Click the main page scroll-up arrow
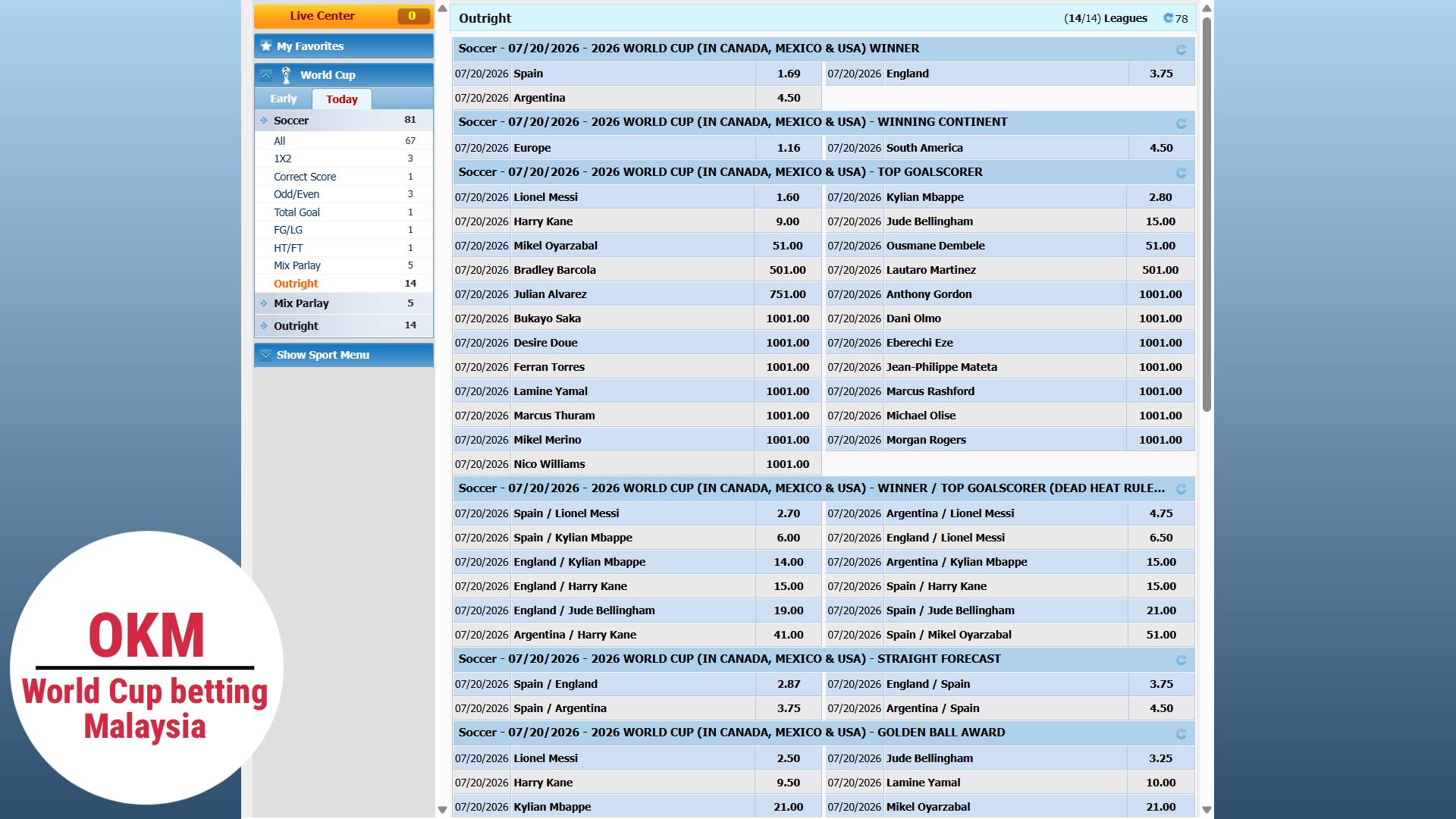The image size is (1456, 819). tap(1207, 9)
